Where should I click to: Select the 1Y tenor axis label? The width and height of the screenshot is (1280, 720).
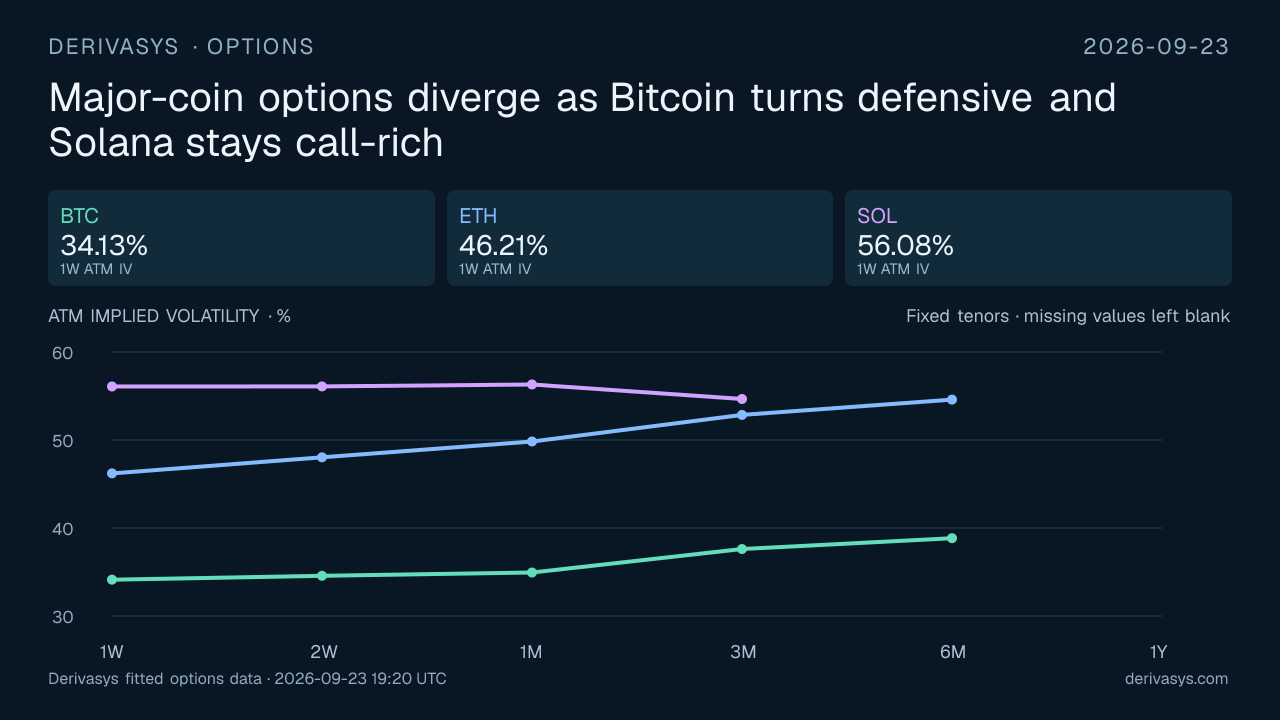click(1158, 652)
